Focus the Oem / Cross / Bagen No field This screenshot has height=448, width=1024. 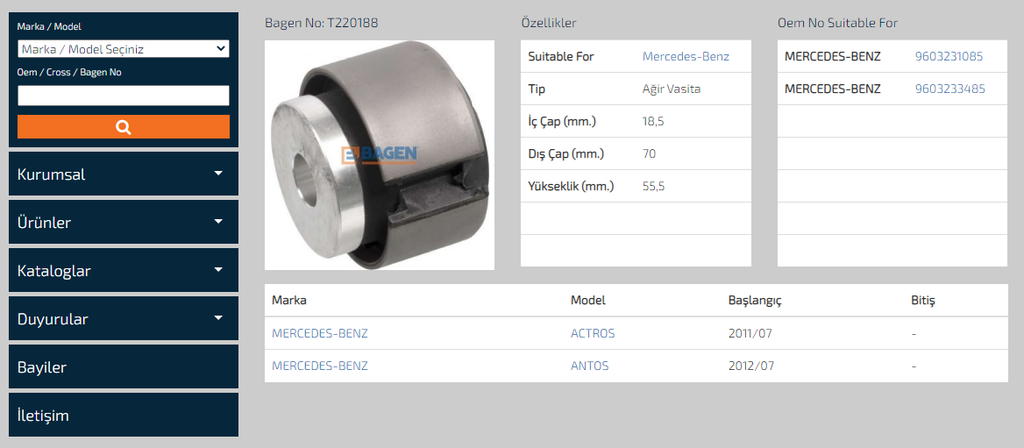pyautogui.click(x=123, y=95)
